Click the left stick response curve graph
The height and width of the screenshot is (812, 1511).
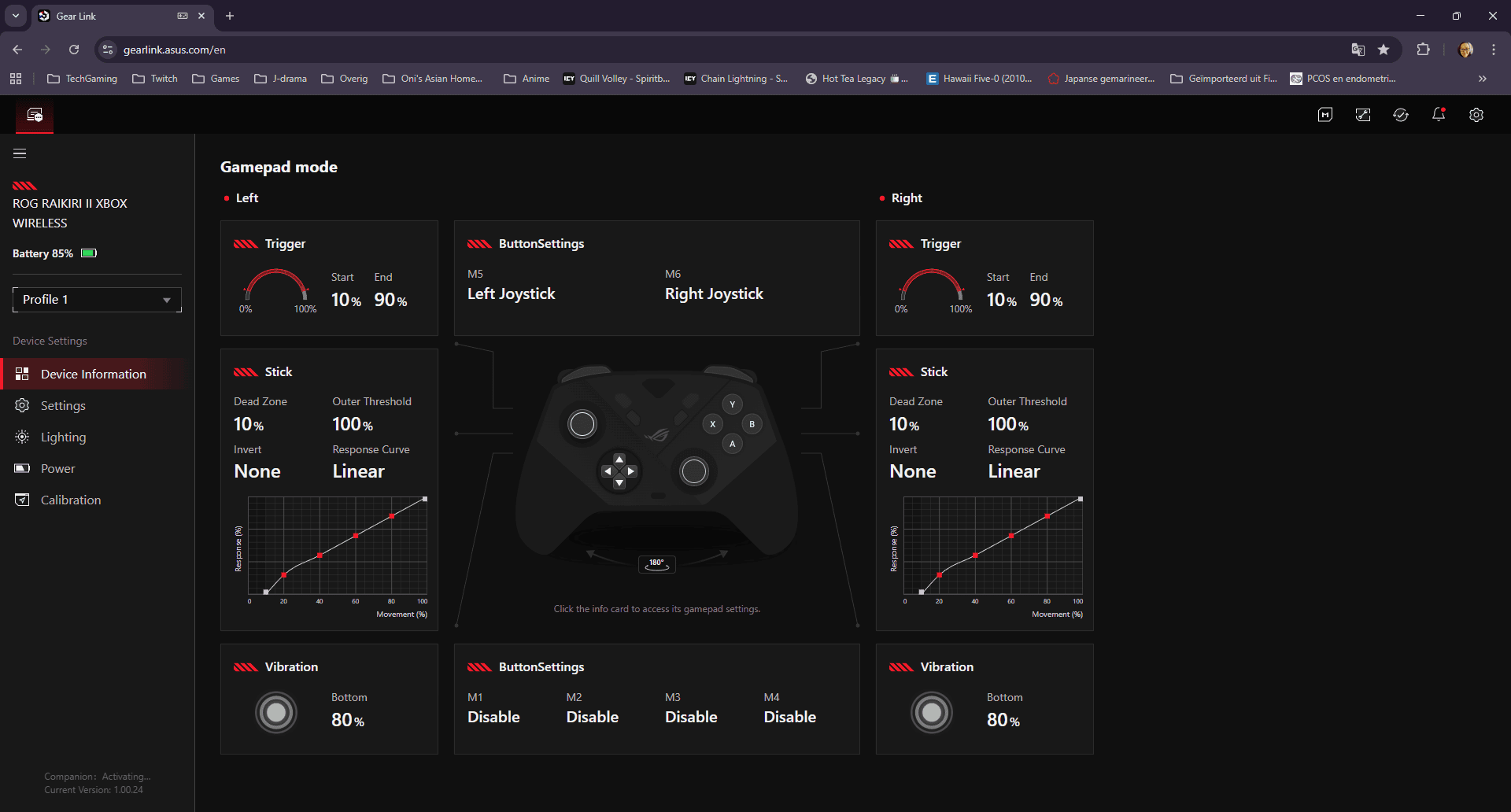point(337,546)
